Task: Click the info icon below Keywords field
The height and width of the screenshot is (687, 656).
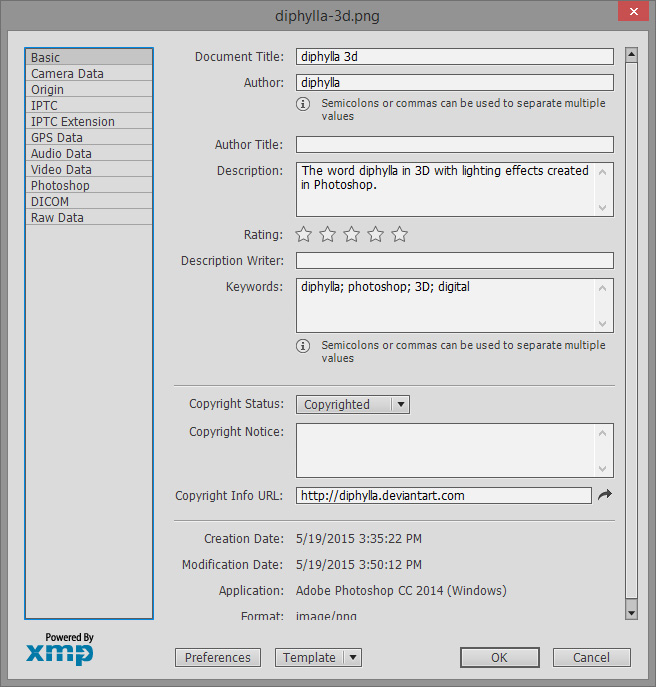Action: [x=303, y=346]
